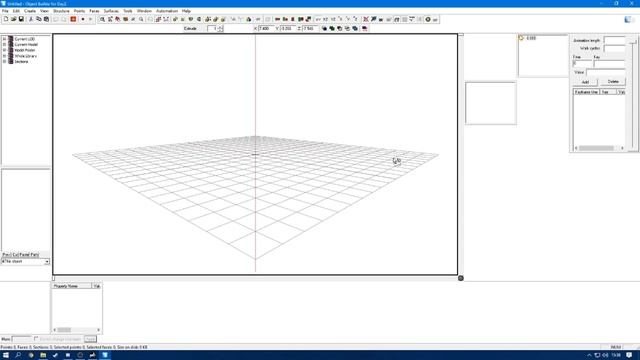Select the 0.000 LOD entry
Viewport: 640px width, 360px height.
[531, 38]
